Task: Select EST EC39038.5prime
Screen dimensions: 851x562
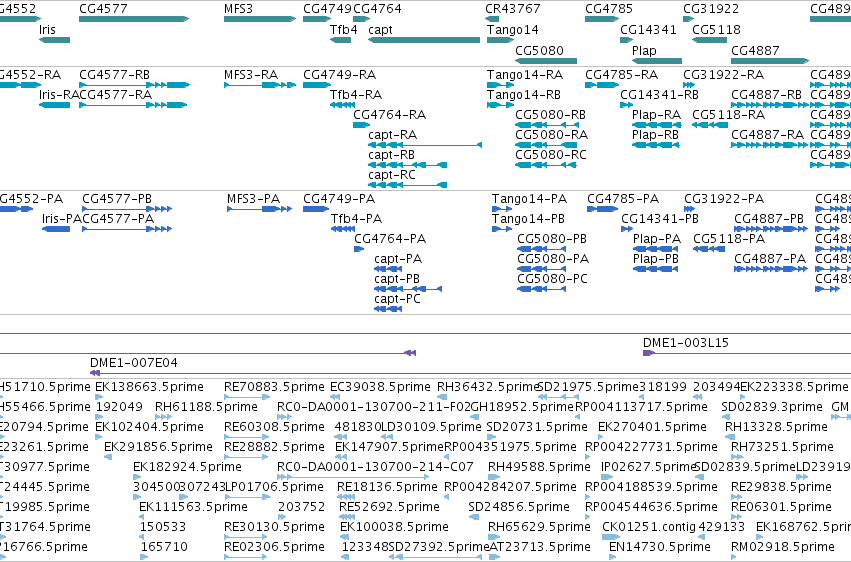Action: 380,387
